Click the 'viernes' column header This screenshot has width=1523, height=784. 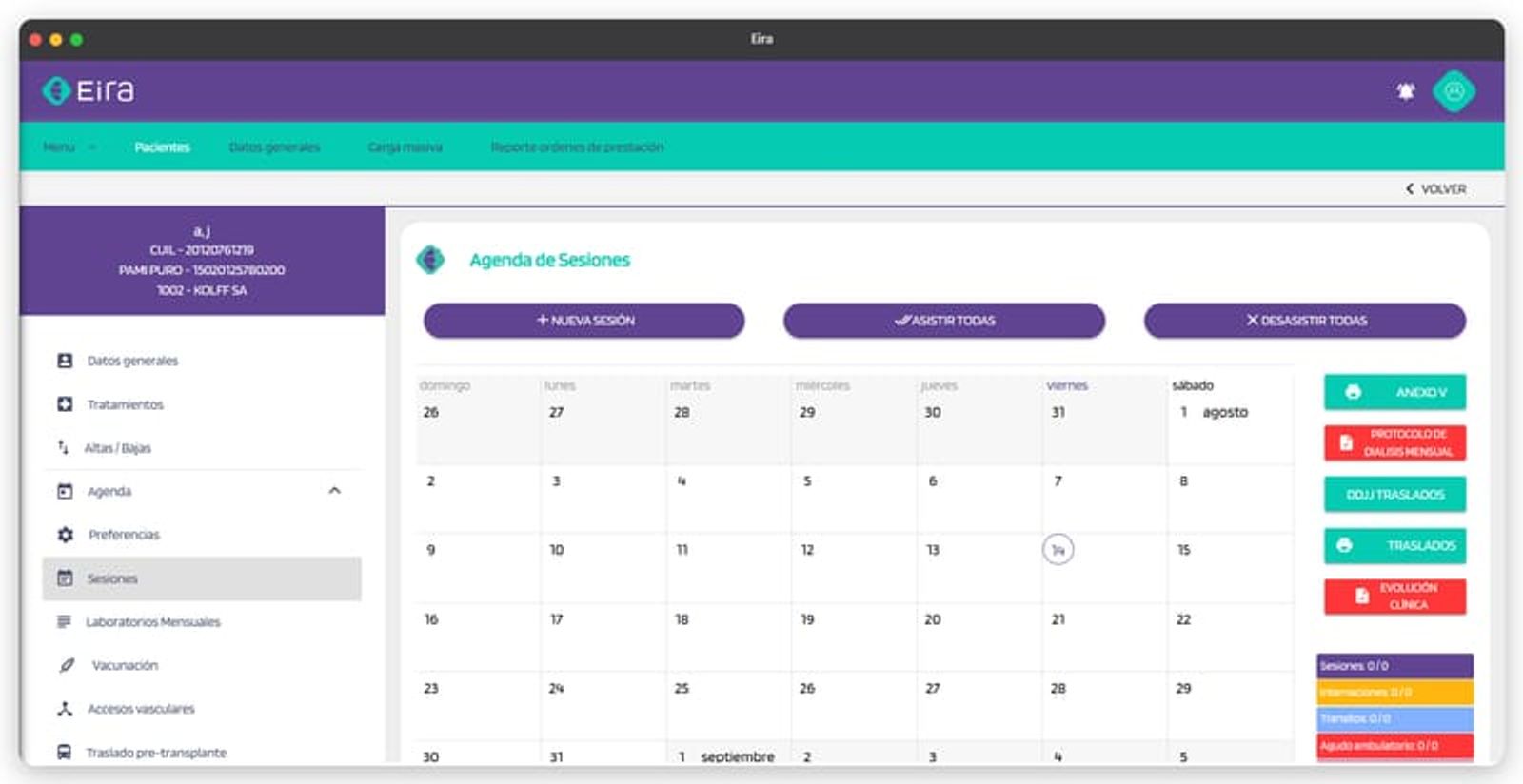pyautogui.click(x=1067, y=385)
